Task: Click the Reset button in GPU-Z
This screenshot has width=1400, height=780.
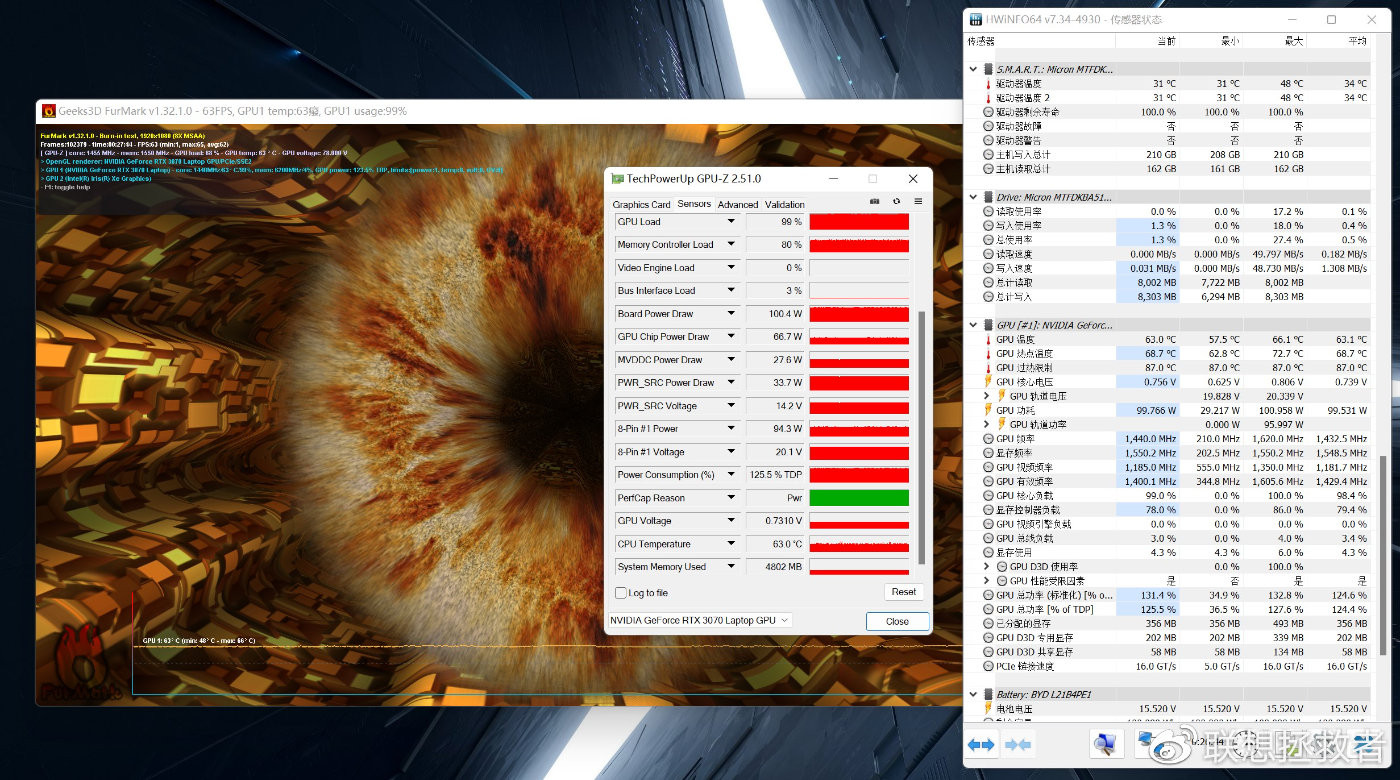Action: (x=904, y=592)
